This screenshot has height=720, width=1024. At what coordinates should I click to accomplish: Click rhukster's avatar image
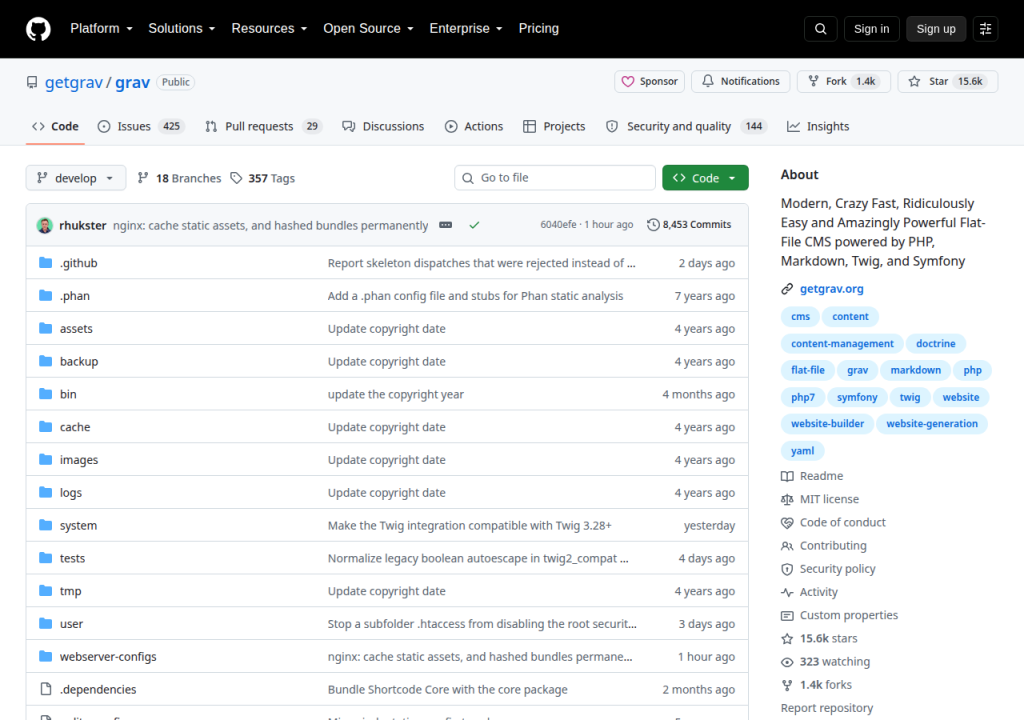click(x=45, y=225)
